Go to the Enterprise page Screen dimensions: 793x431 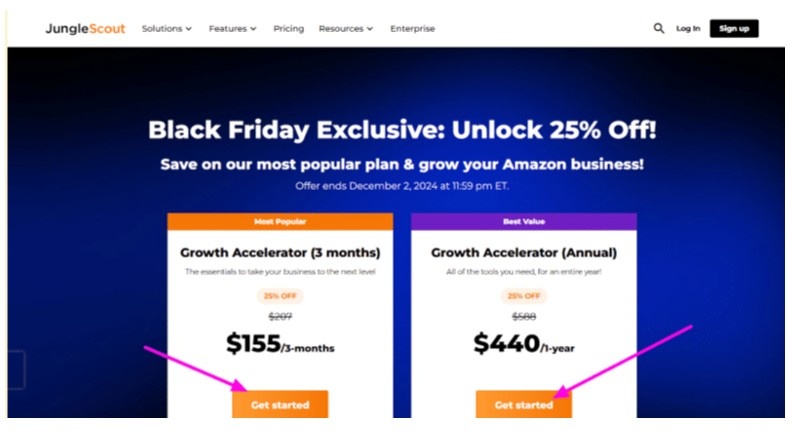tap(412, 28)
